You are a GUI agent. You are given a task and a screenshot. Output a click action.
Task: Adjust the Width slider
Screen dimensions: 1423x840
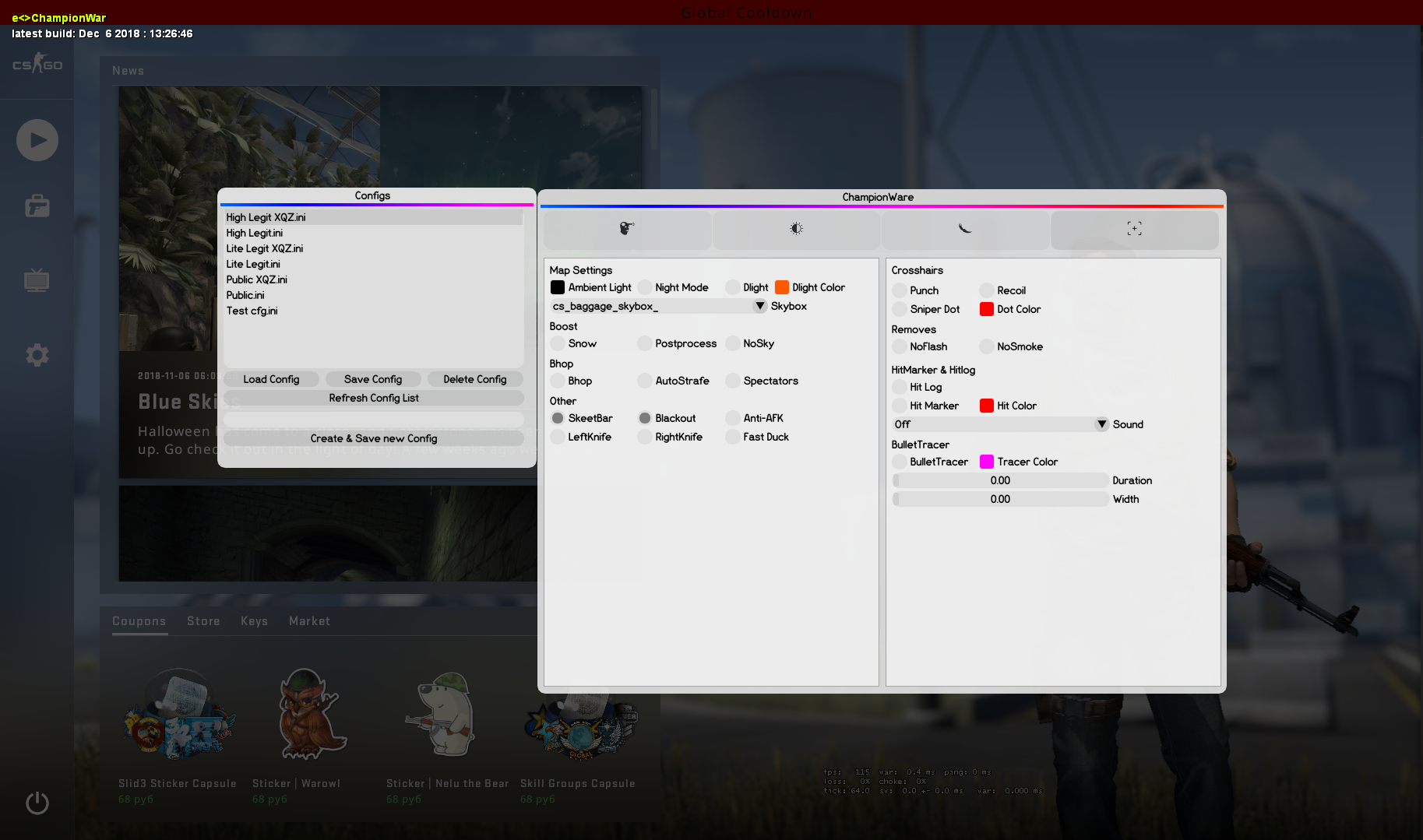click(1001, 499)
